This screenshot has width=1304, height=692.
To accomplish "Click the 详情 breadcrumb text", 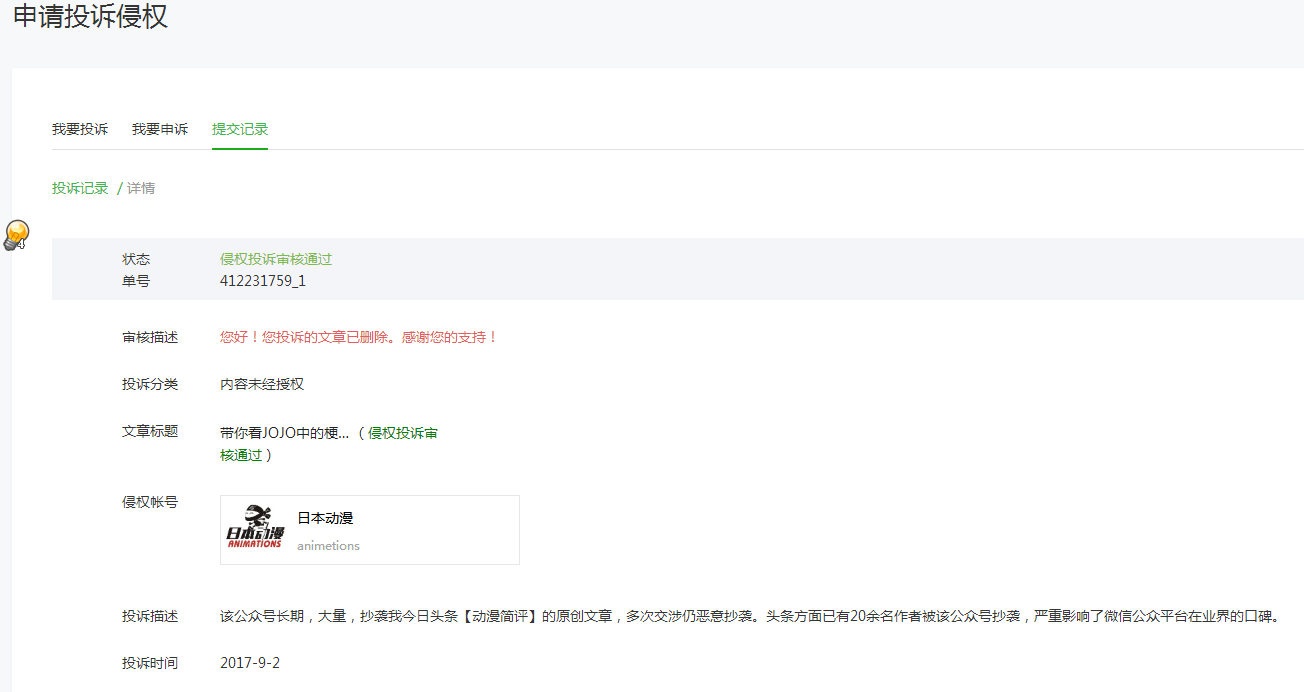I will [x=141, y=188].
